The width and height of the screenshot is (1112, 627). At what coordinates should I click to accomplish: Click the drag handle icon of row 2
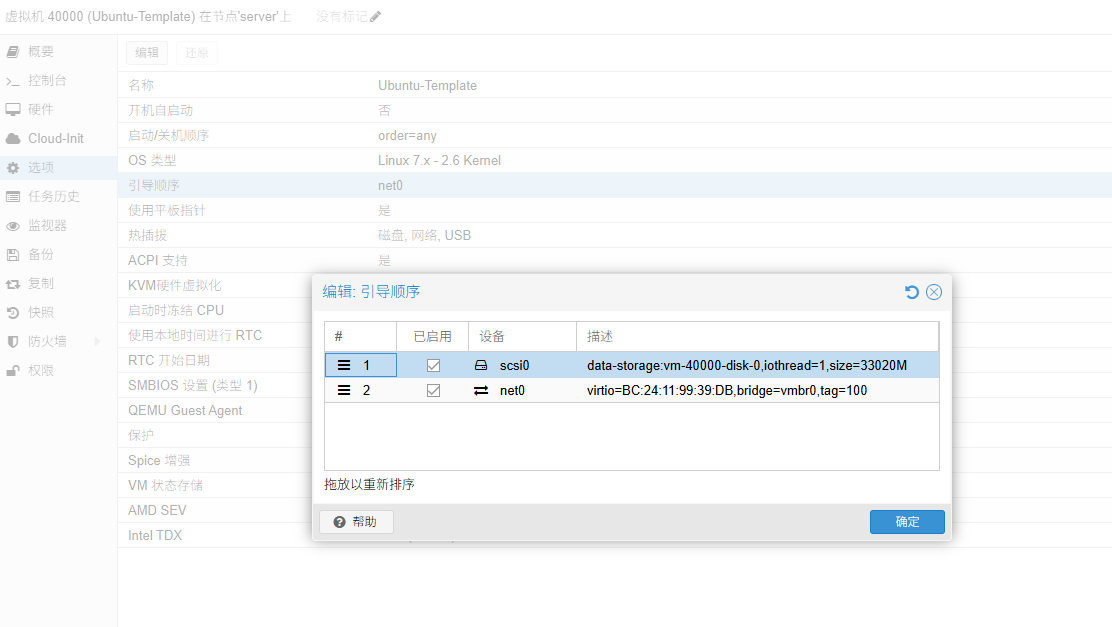point(344,390)
